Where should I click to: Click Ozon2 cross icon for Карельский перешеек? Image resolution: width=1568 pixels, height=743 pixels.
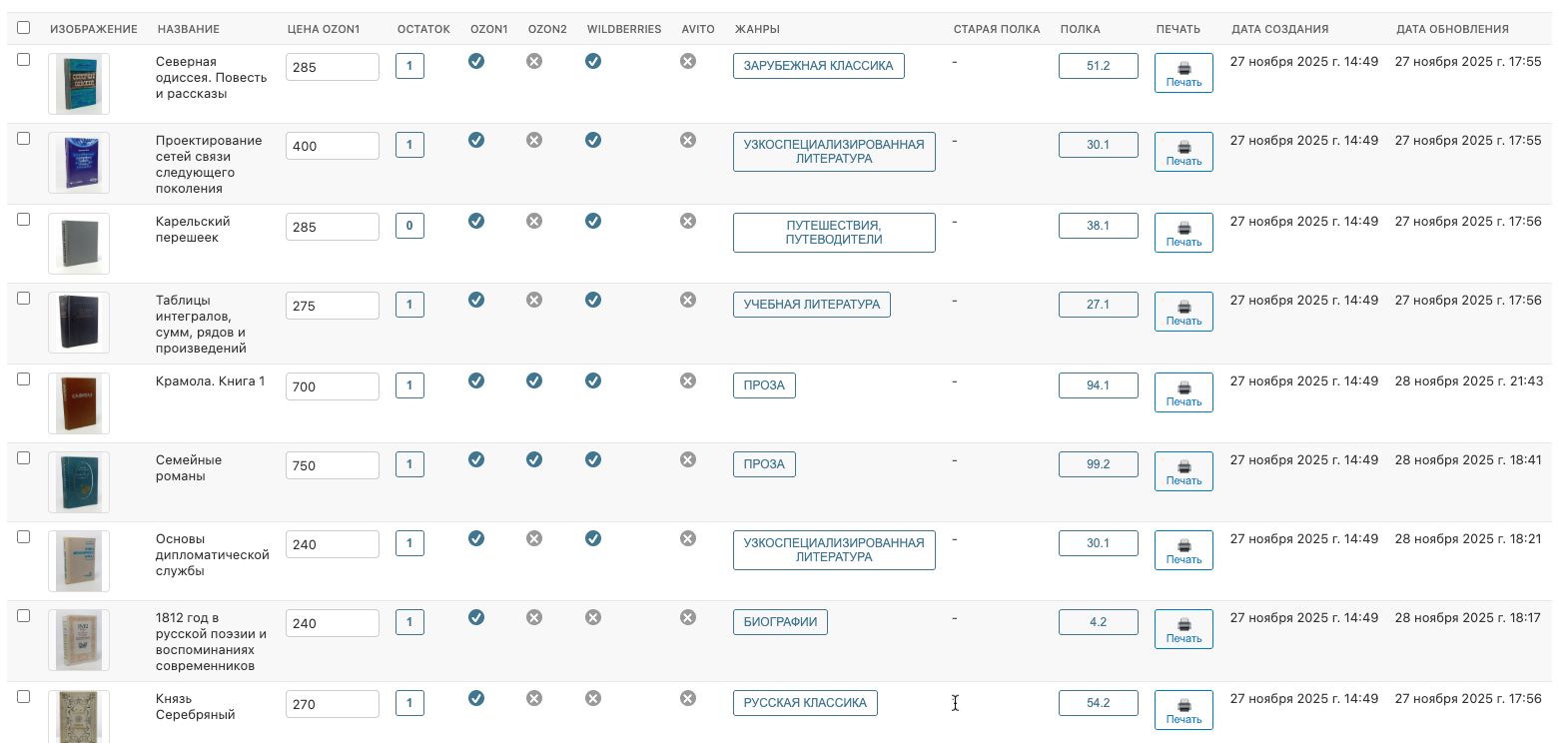(534, 221)
